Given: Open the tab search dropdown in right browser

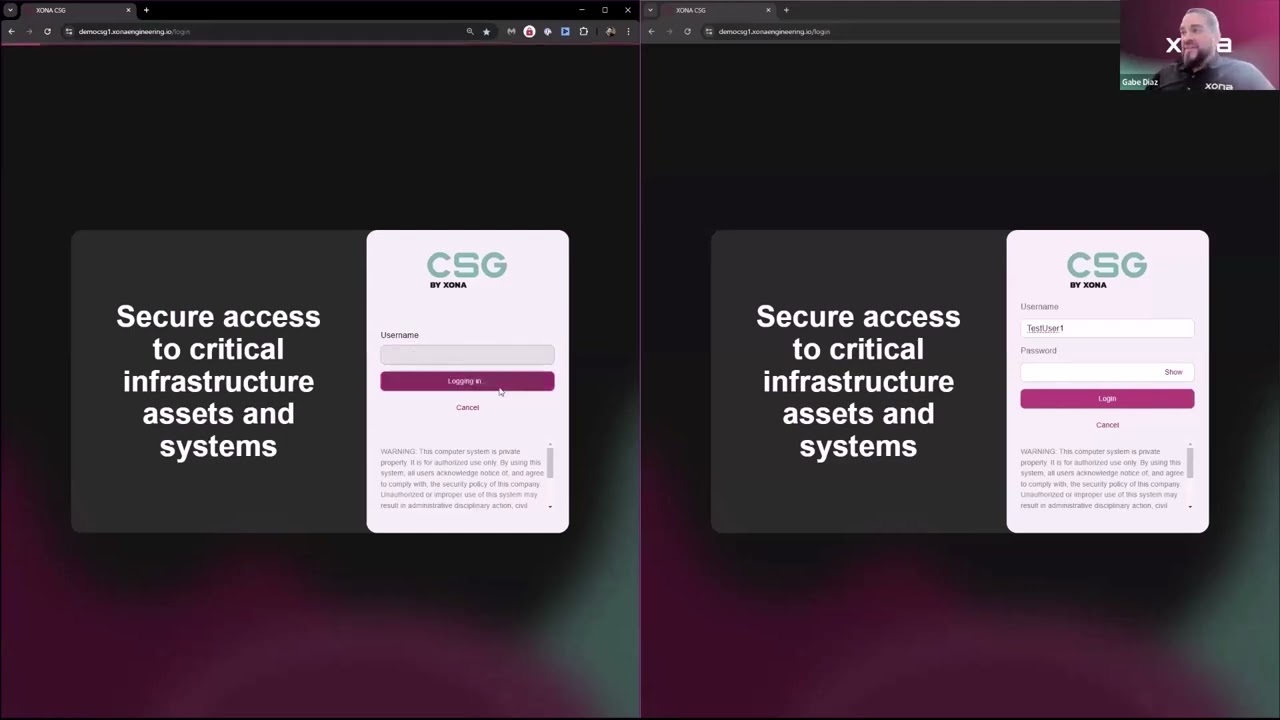Looking at the screenshot, I should pos(650,10).
